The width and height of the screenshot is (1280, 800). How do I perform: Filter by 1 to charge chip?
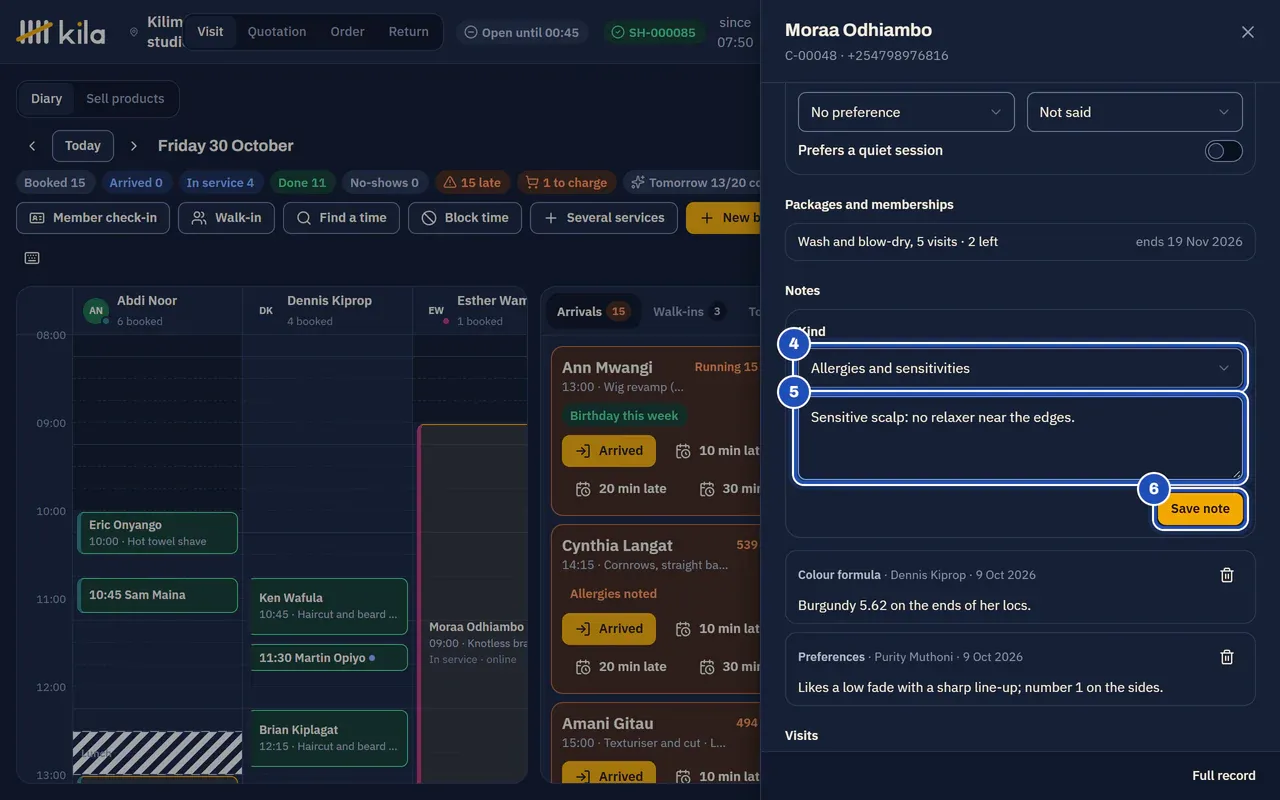pyautogui.click(x=567, y=183)
